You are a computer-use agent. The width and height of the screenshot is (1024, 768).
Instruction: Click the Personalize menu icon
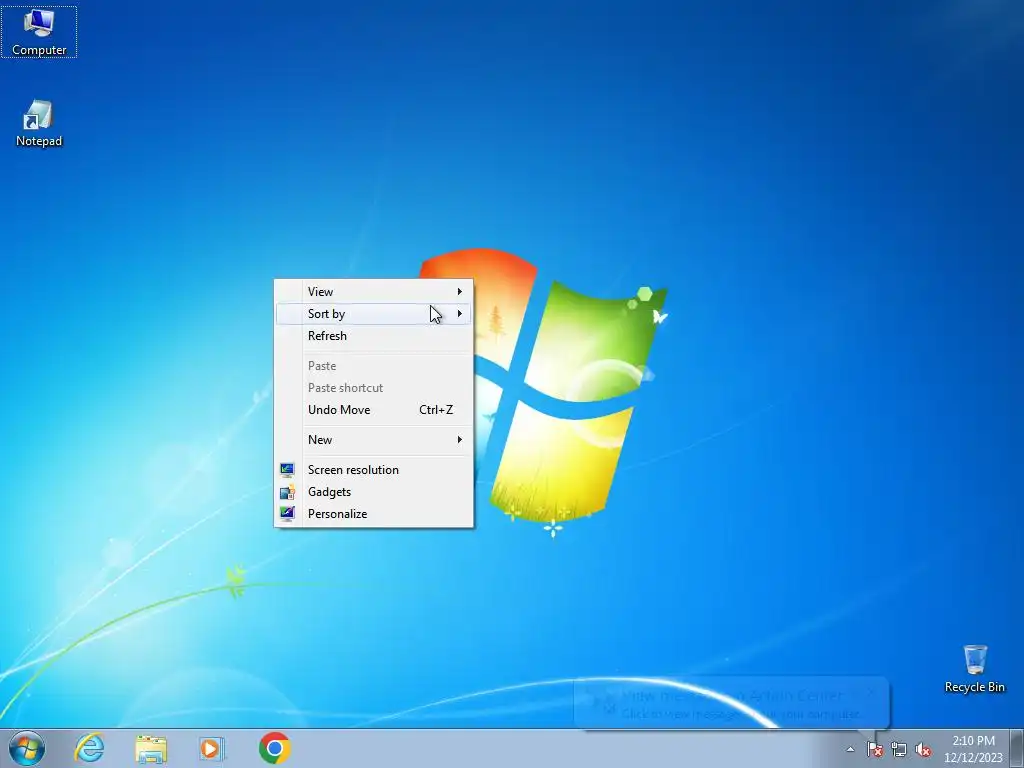(x=287, y=514)
